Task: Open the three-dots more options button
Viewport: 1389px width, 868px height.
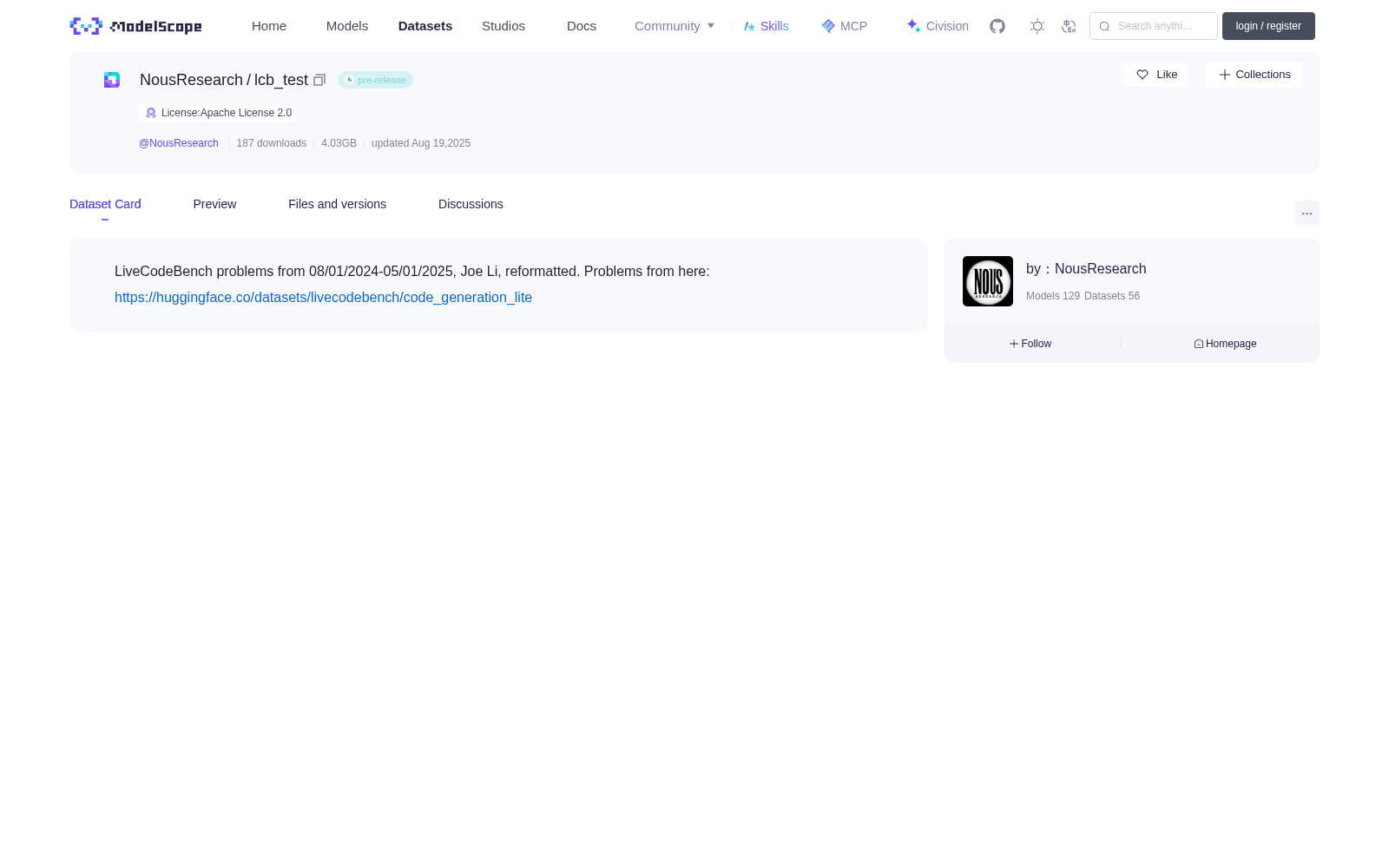Action: [x=1307, y=214]
